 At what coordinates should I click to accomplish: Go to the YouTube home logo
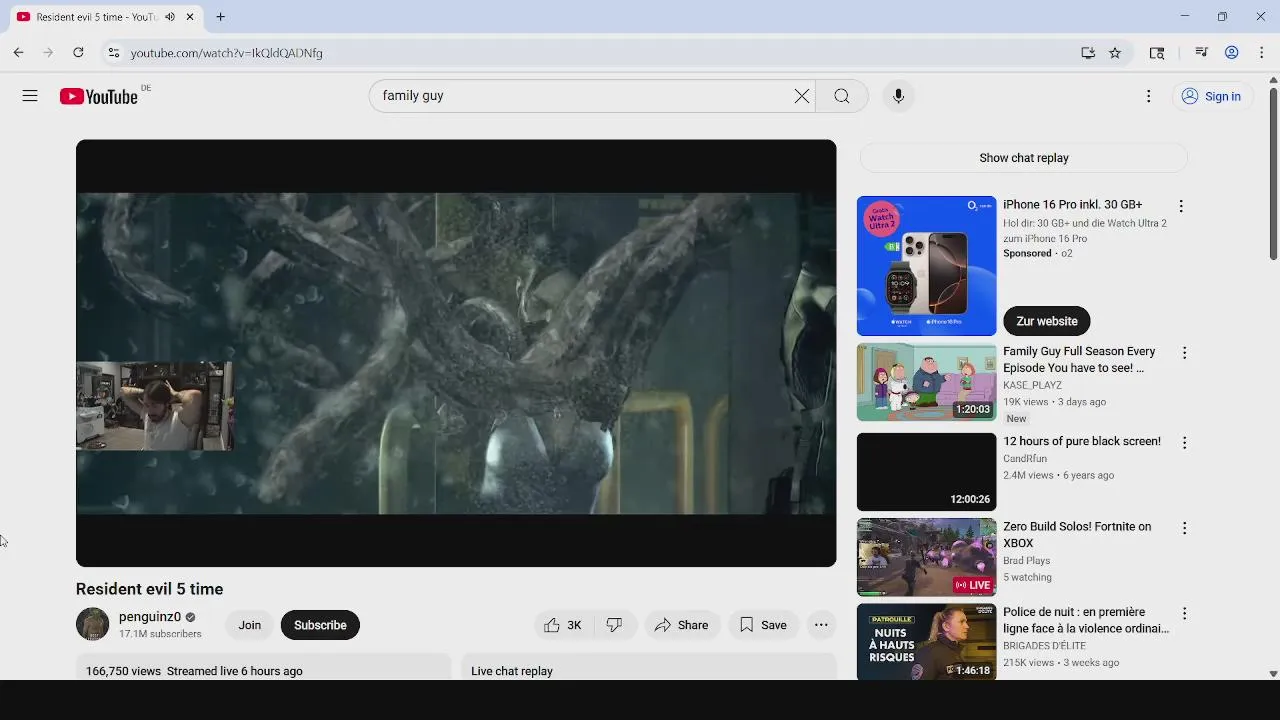click(98, 96)
